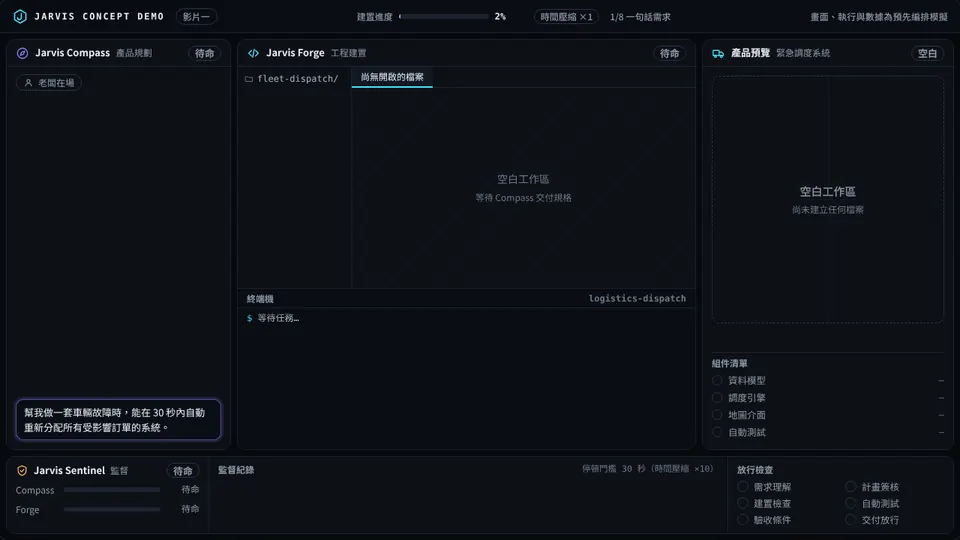Click the terminal $ prompt symbol
This screenshot has width=960, height=540.
click(249, 318)
